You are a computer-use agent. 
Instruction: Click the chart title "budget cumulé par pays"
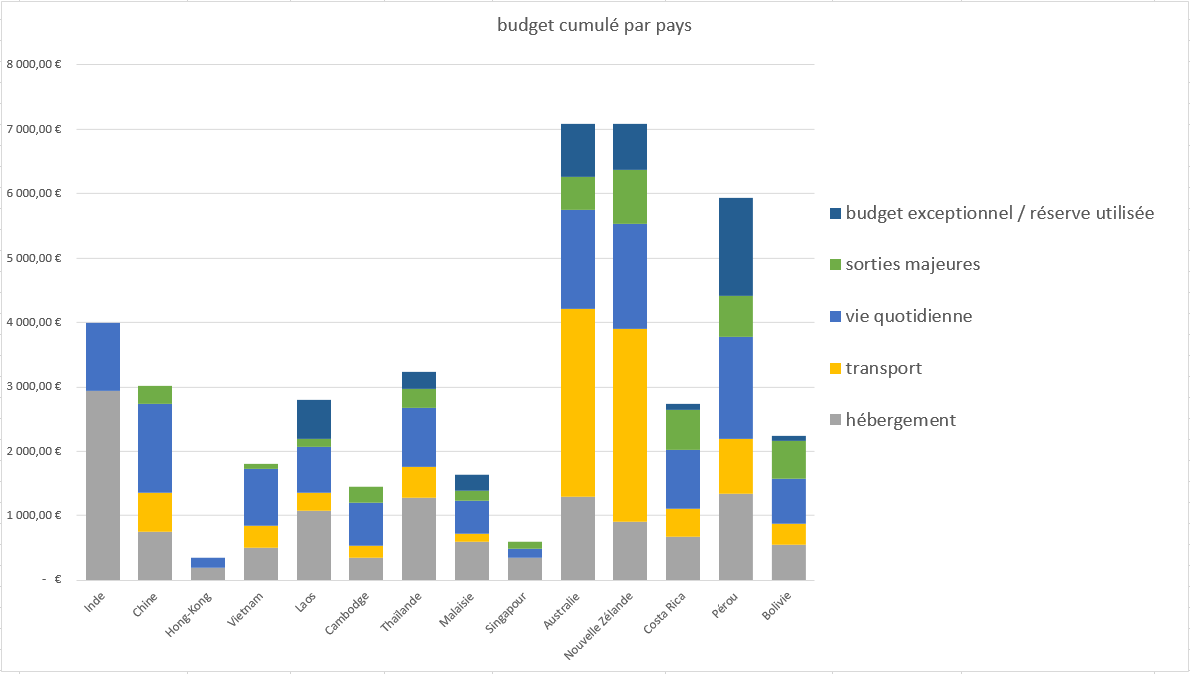pyautogui.click(x=594, y=26)
